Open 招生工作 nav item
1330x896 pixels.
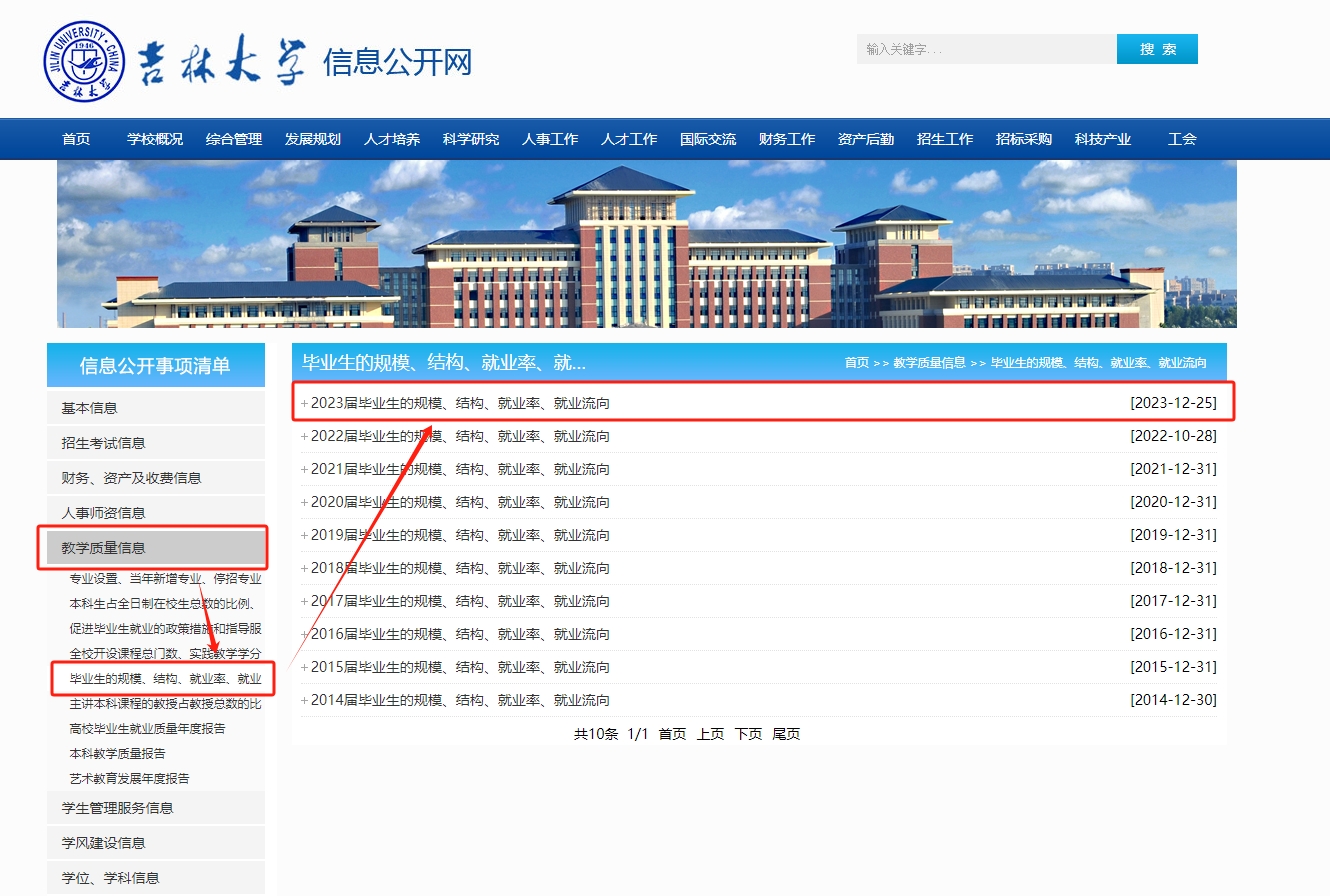(945, 139)
